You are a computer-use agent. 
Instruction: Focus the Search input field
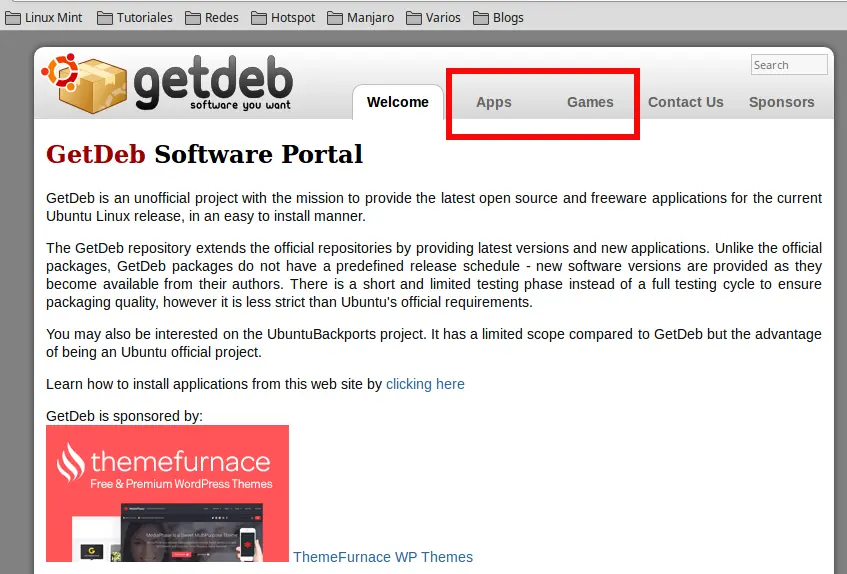point(789,65)
